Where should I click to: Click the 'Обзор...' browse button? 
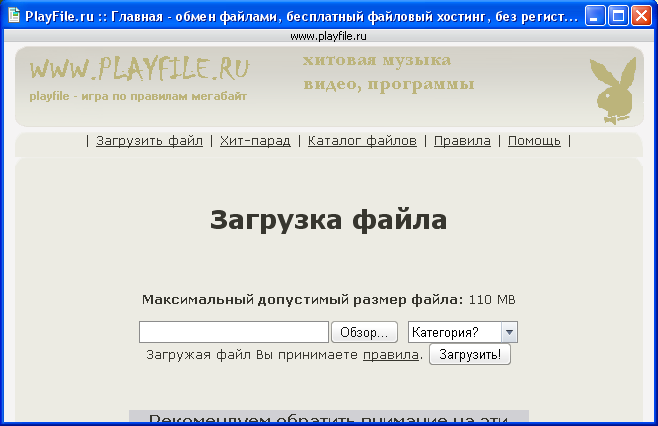pos(364,332)
